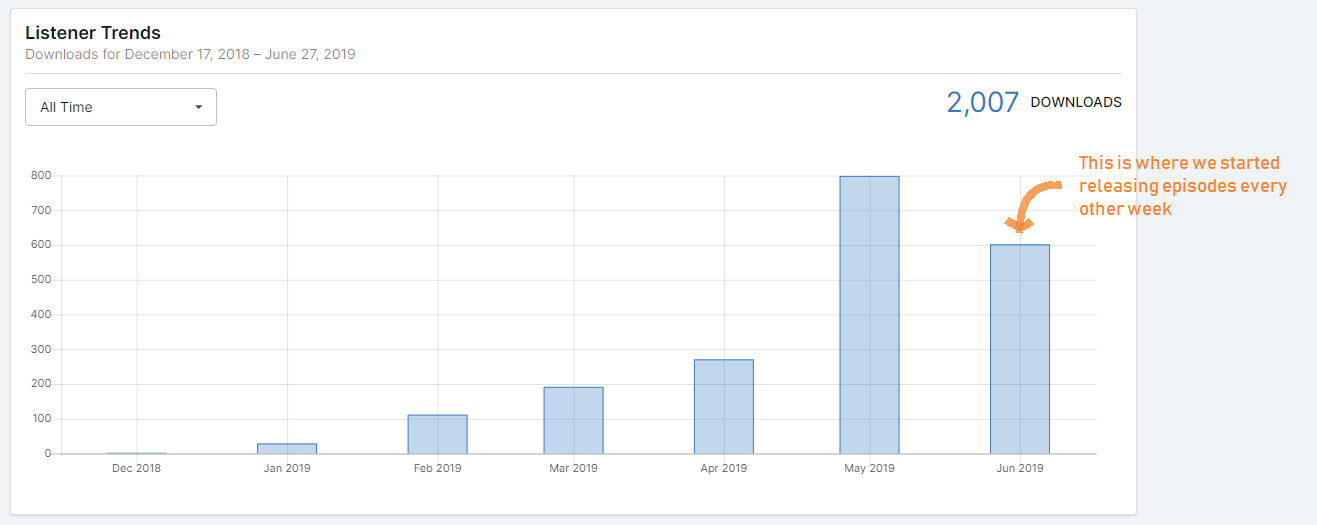Viewport: 1317px width, 525px height.
Task: Click the Feb 2019 x-axis label
Action: click(x=437, y=468)
